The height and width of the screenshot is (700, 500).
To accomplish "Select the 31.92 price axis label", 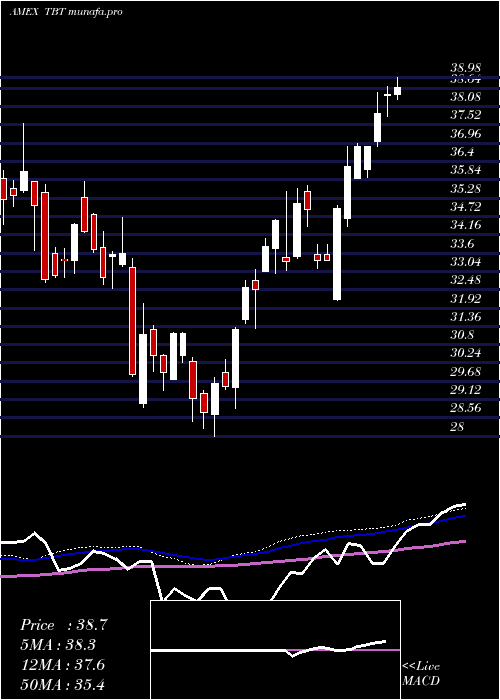I will pos(466,299).
